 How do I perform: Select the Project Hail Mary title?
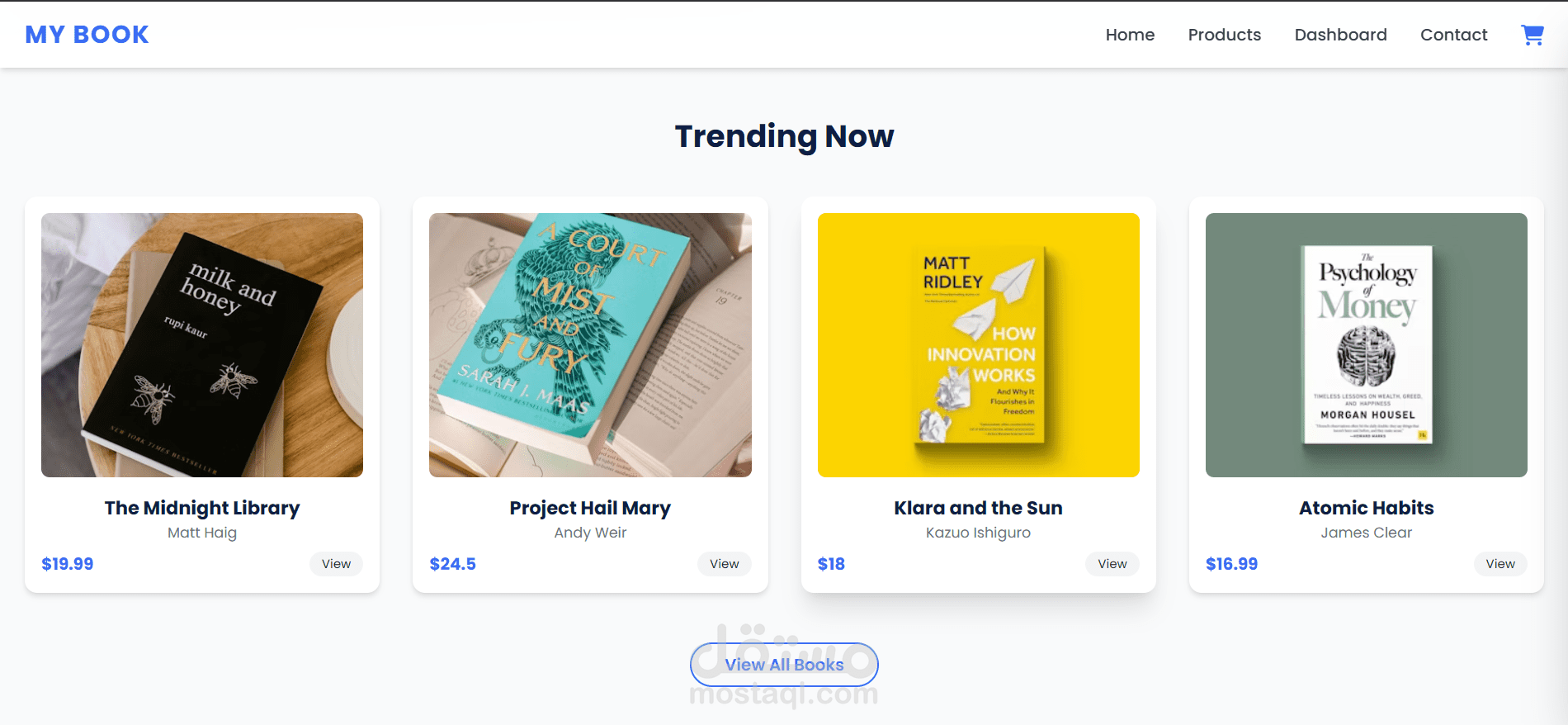point(590,508)
